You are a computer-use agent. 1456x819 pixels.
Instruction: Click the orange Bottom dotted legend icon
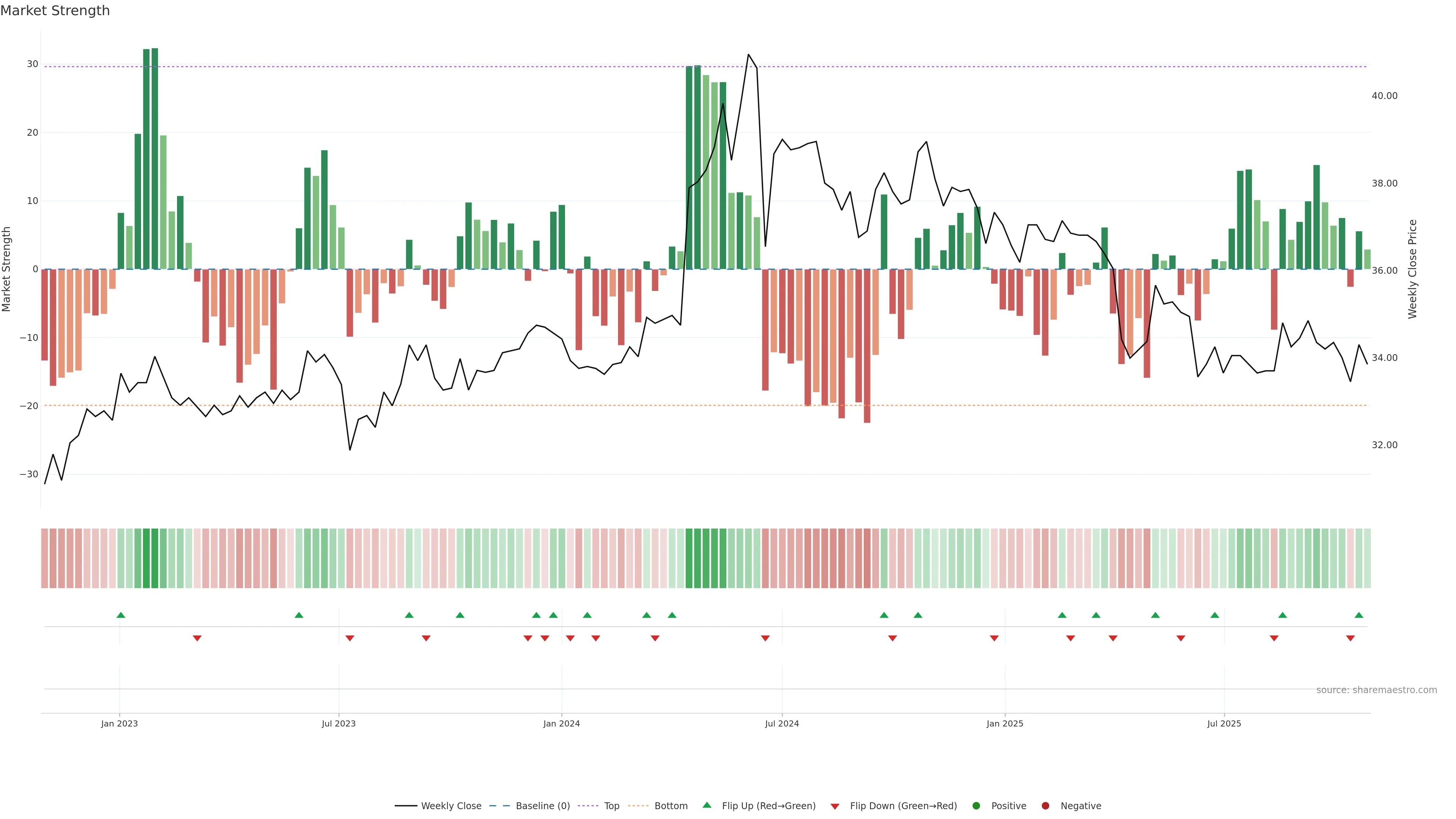[x=638, y=806]
